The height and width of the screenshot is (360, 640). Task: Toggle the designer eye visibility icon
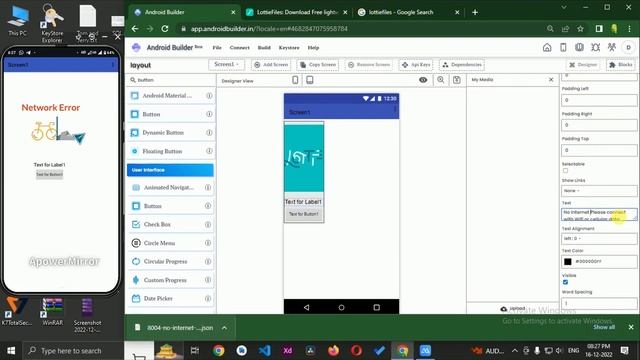coord(423,80)
